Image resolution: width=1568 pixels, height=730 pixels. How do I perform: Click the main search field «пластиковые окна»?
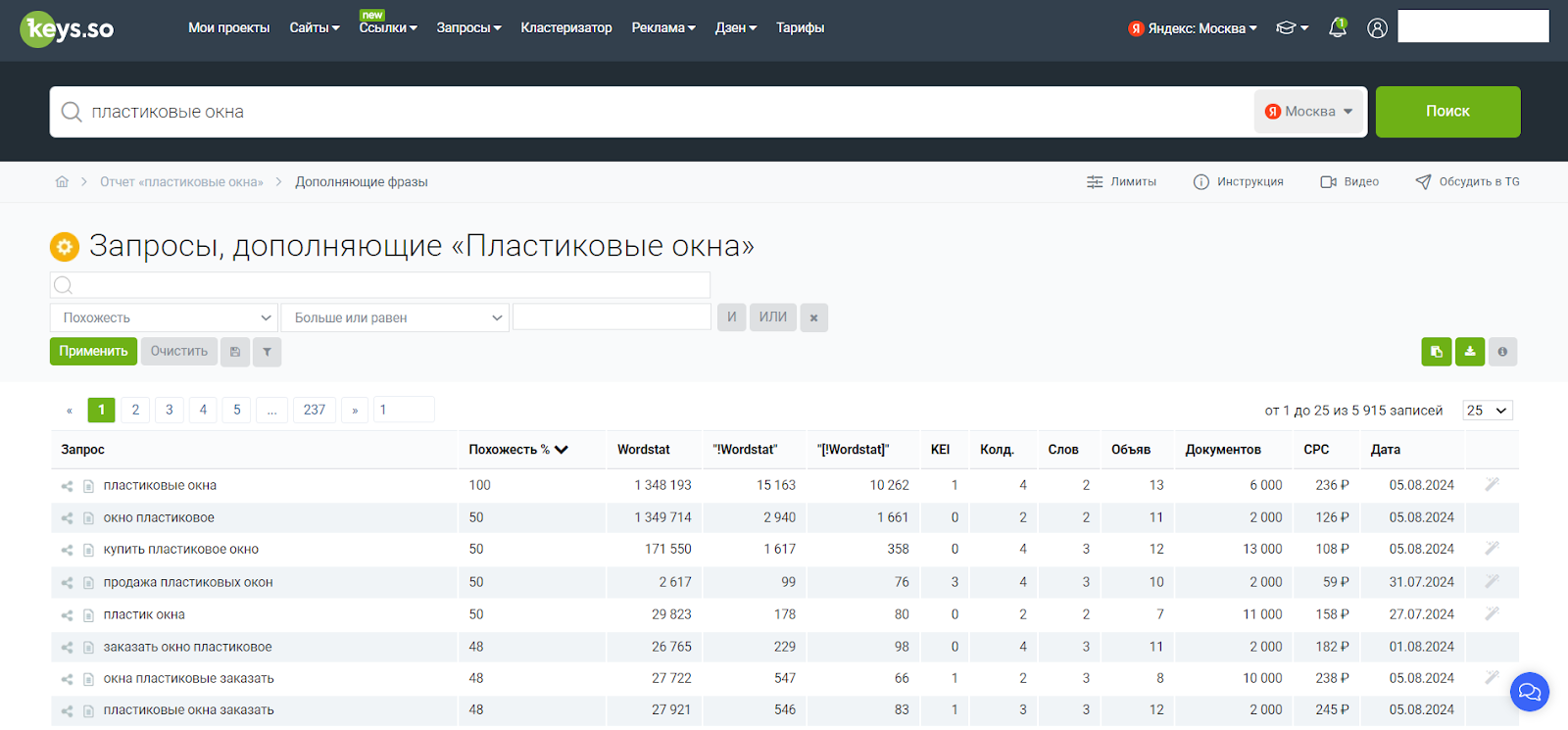pyautogui.click(x=652, y=112)
